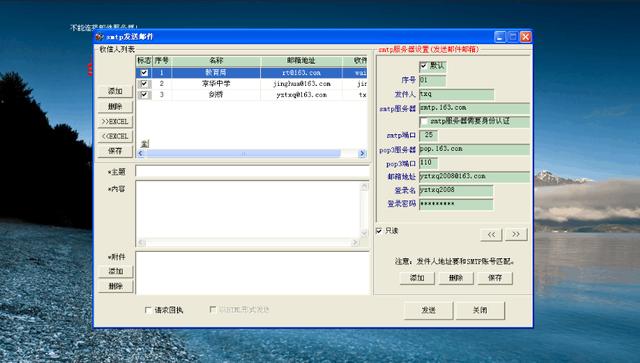Click 删除 in smtp server settings

tap(456, 278)
